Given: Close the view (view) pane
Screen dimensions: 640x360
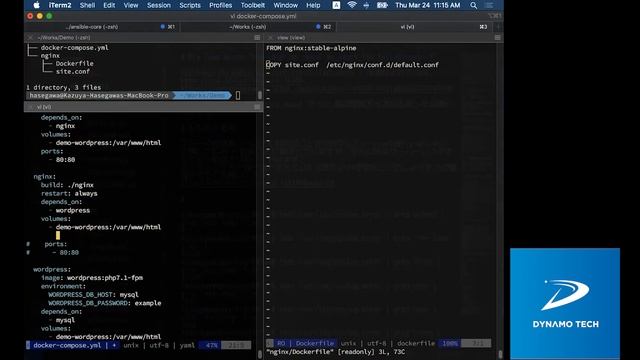Looking at the screenshot, I should pos(270,38).
